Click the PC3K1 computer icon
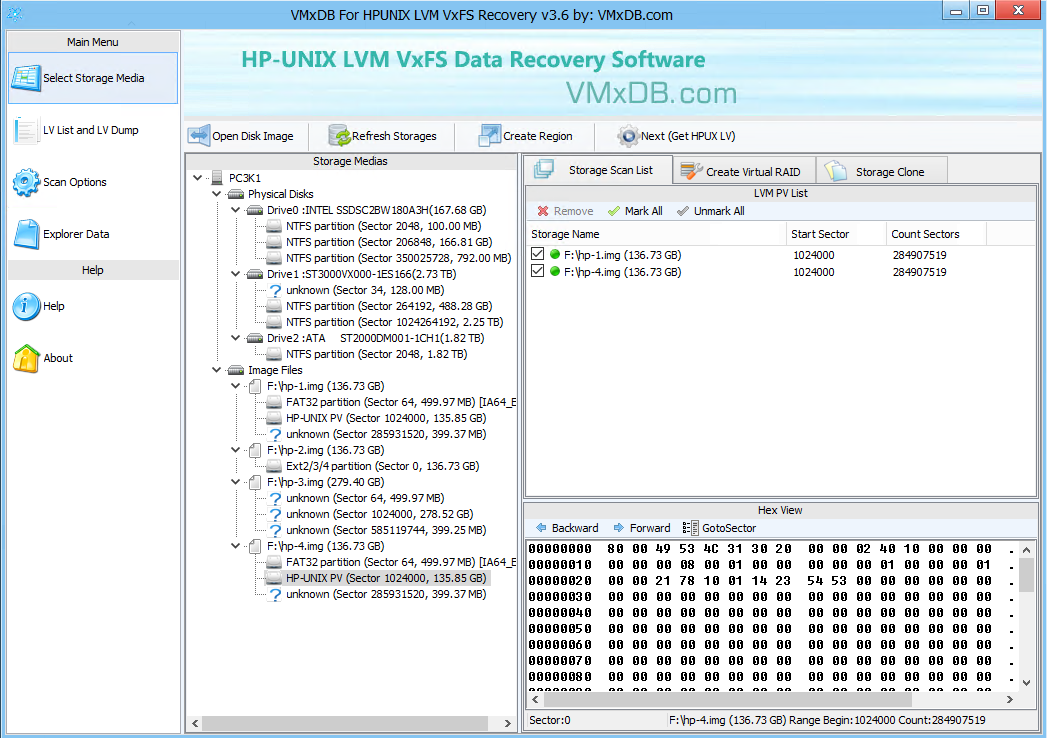 [x=216, y=178]
